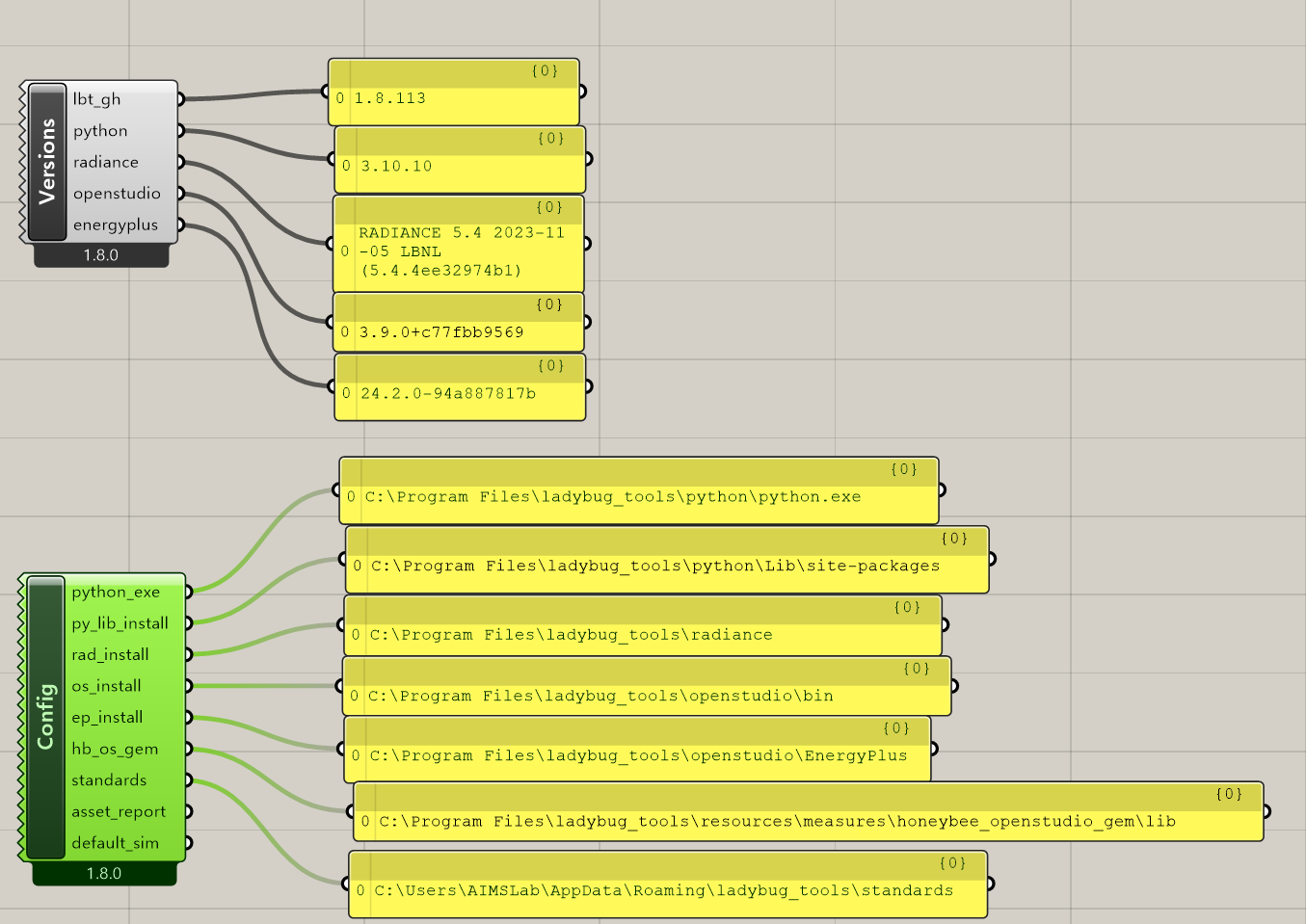Click the 1.8.0 label under Versions
The height and width of the screenshot is (924, 1306).
tap(100, 255)
